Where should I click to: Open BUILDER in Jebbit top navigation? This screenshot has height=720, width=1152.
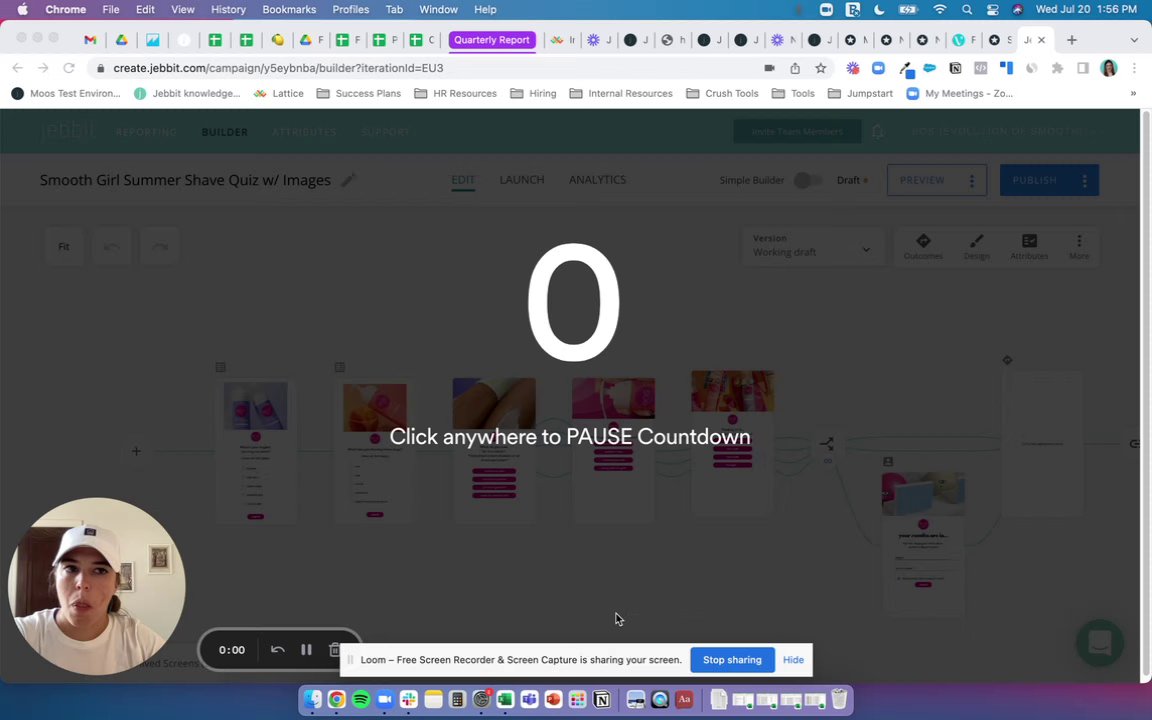tap(224, 132)
